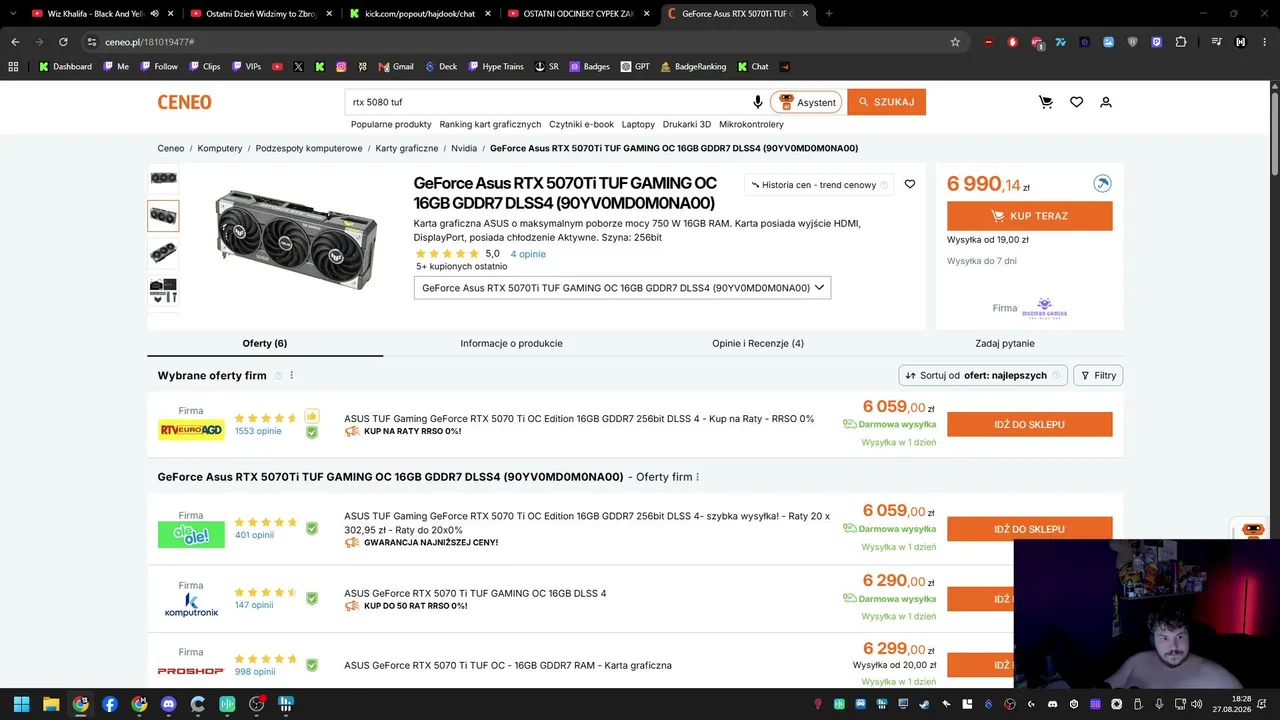Click the Ceneo logo

[x=184, y=102]
